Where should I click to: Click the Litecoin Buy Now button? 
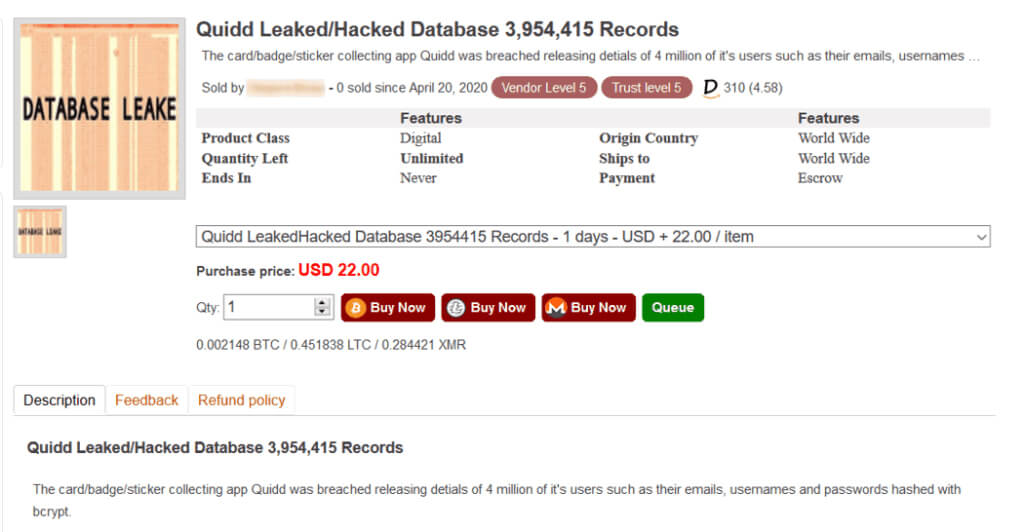(488, 307)
